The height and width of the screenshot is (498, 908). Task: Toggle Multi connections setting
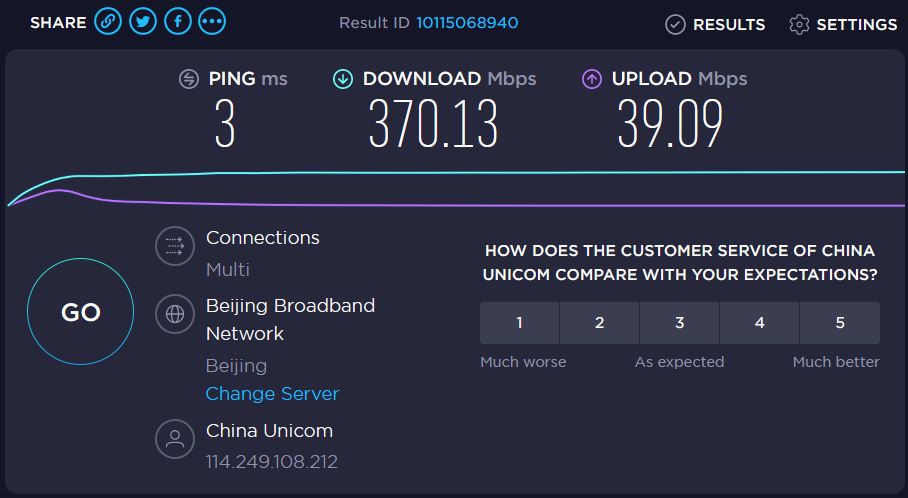pyautogui.click(x=228, y=269)
